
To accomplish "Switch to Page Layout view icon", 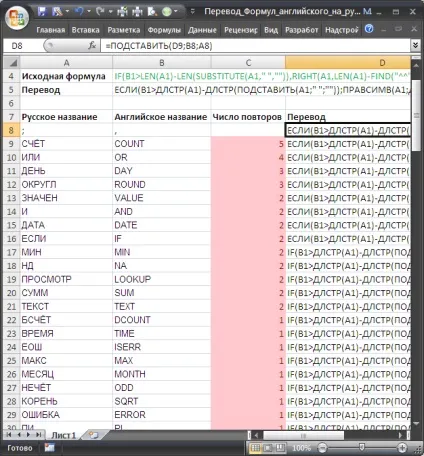I will pyautogui.click(x=268, y=448).
